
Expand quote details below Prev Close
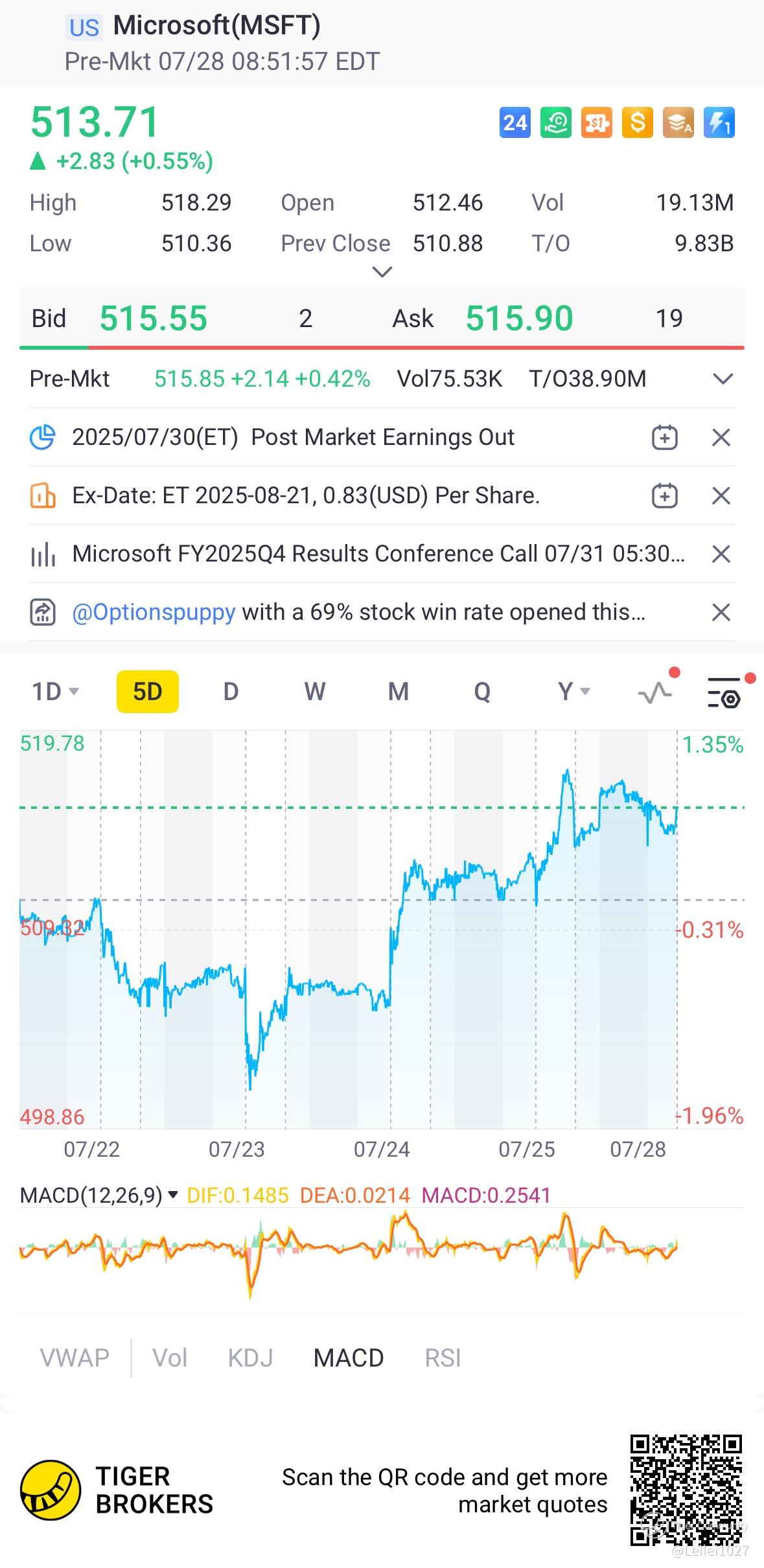382,272
